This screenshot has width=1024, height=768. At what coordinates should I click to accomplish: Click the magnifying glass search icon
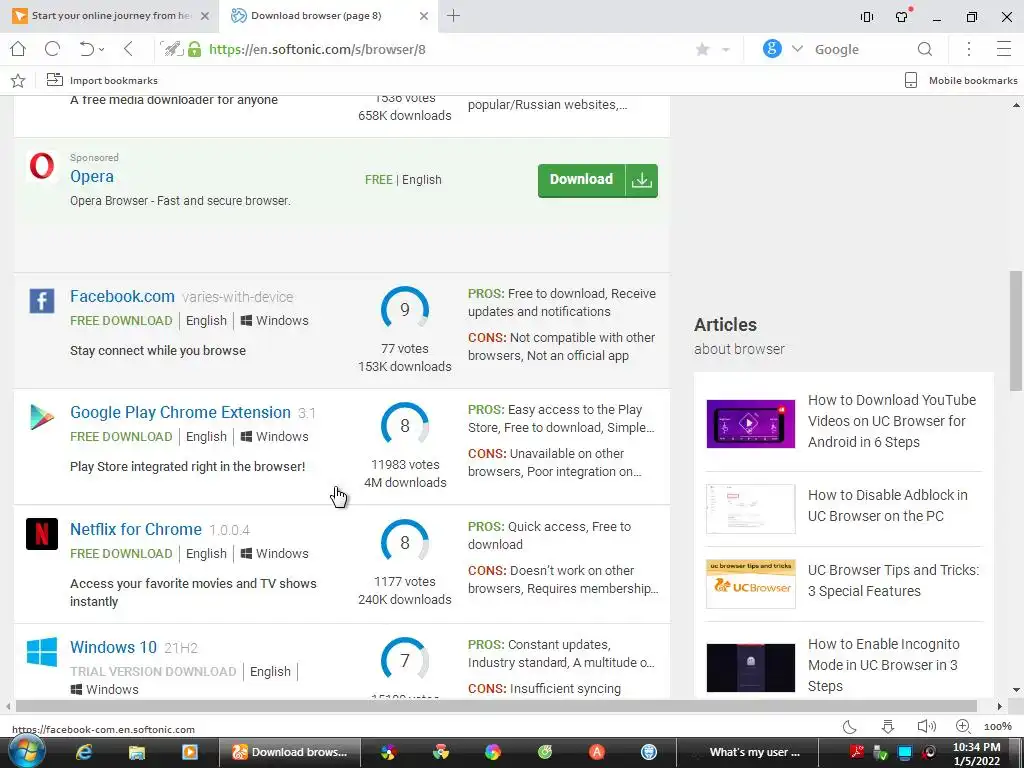(925, 50)
